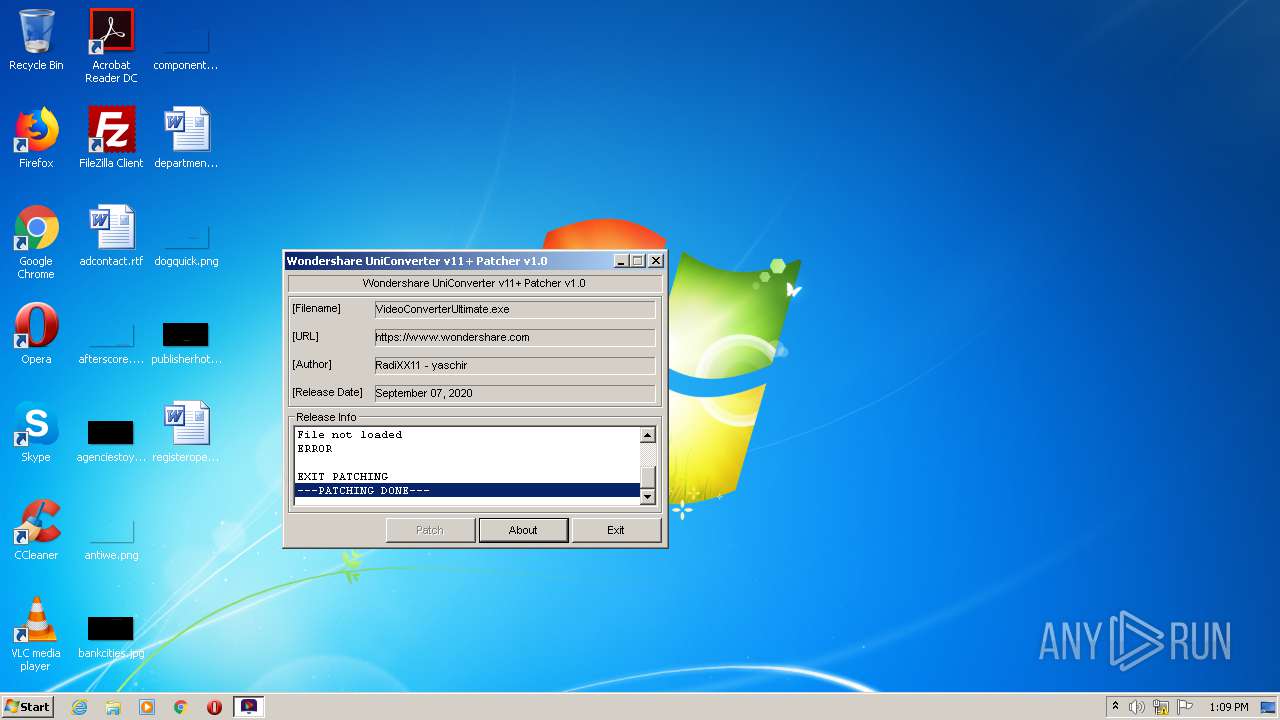Click the Release Info scrollbar thumb
The width and height of the screenshot is (1280, 720).
click(648, 477)
